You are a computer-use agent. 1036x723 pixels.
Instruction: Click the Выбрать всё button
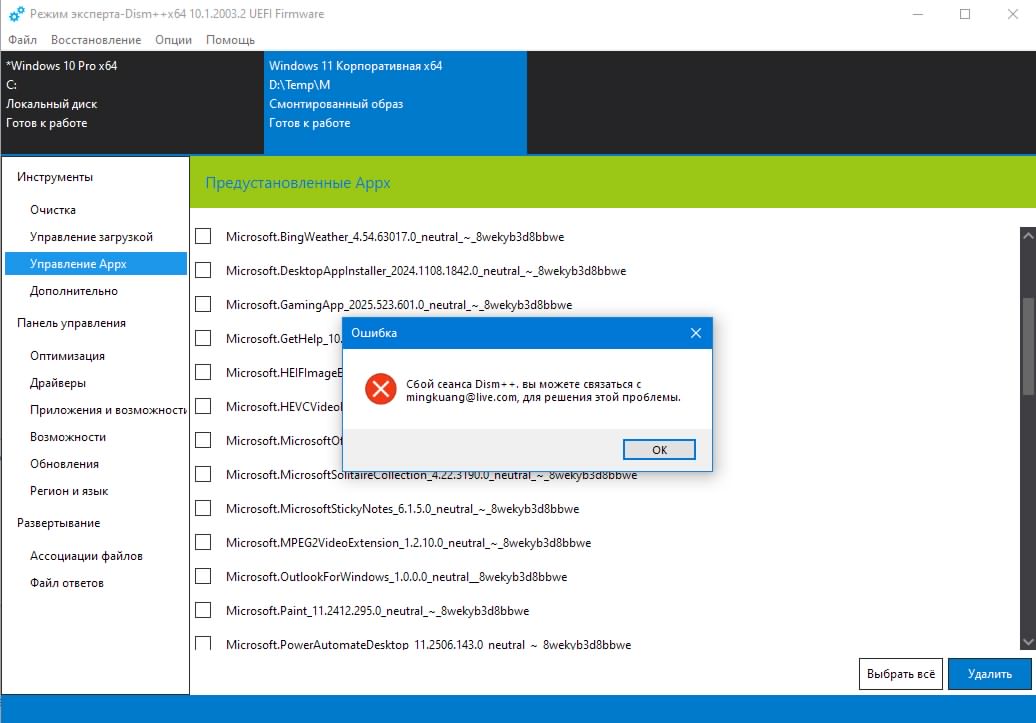[x=900, y=674]
